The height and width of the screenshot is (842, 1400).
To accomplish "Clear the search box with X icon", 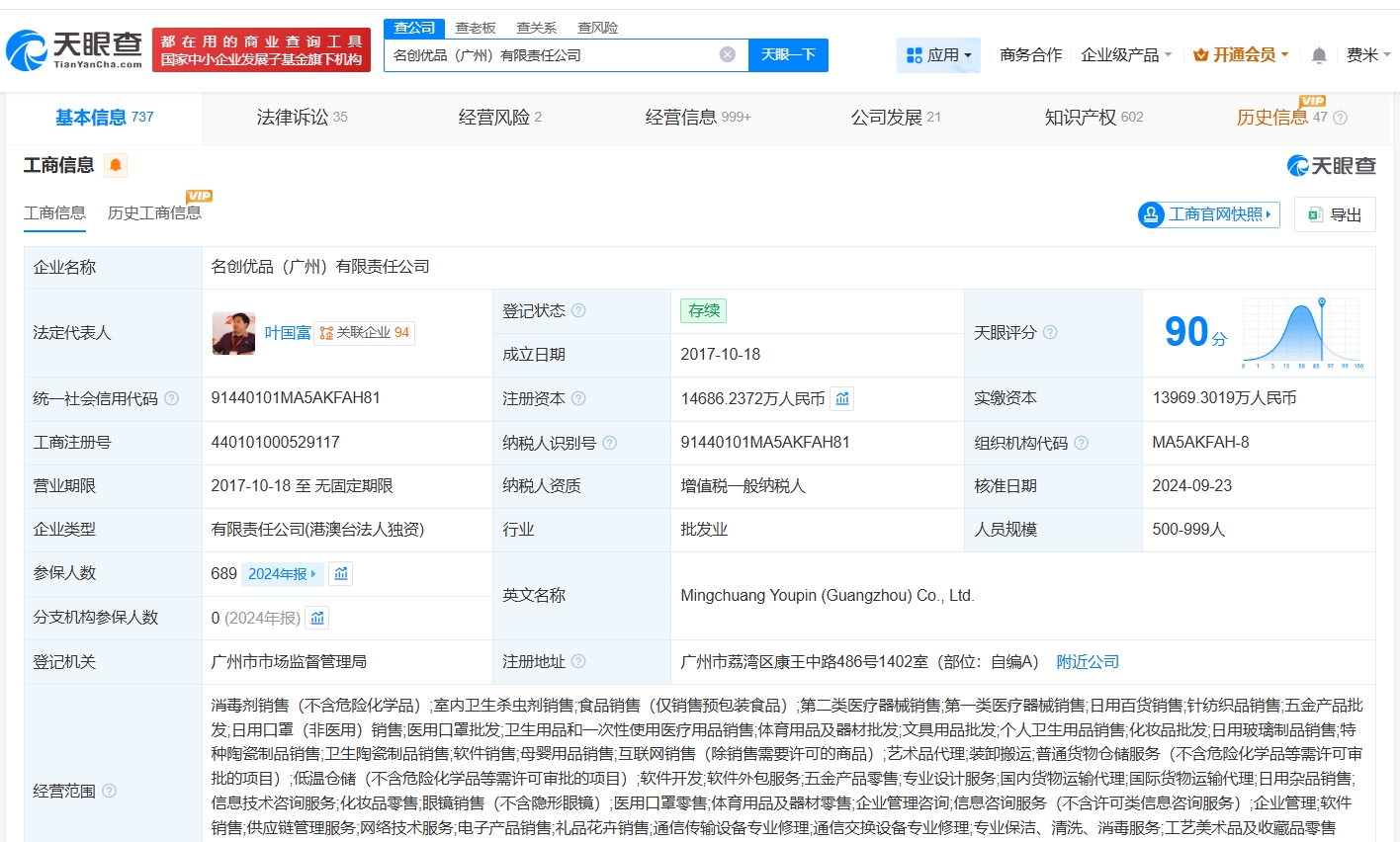I will [x=728, y=54].
